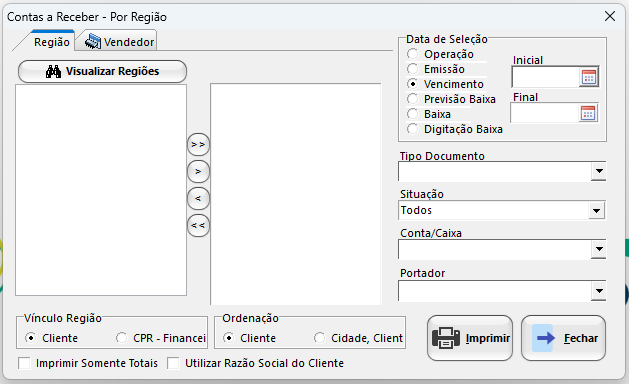The image size is (629, 384).
Task: Select the Região tab
Action: (x=51, y=42)
